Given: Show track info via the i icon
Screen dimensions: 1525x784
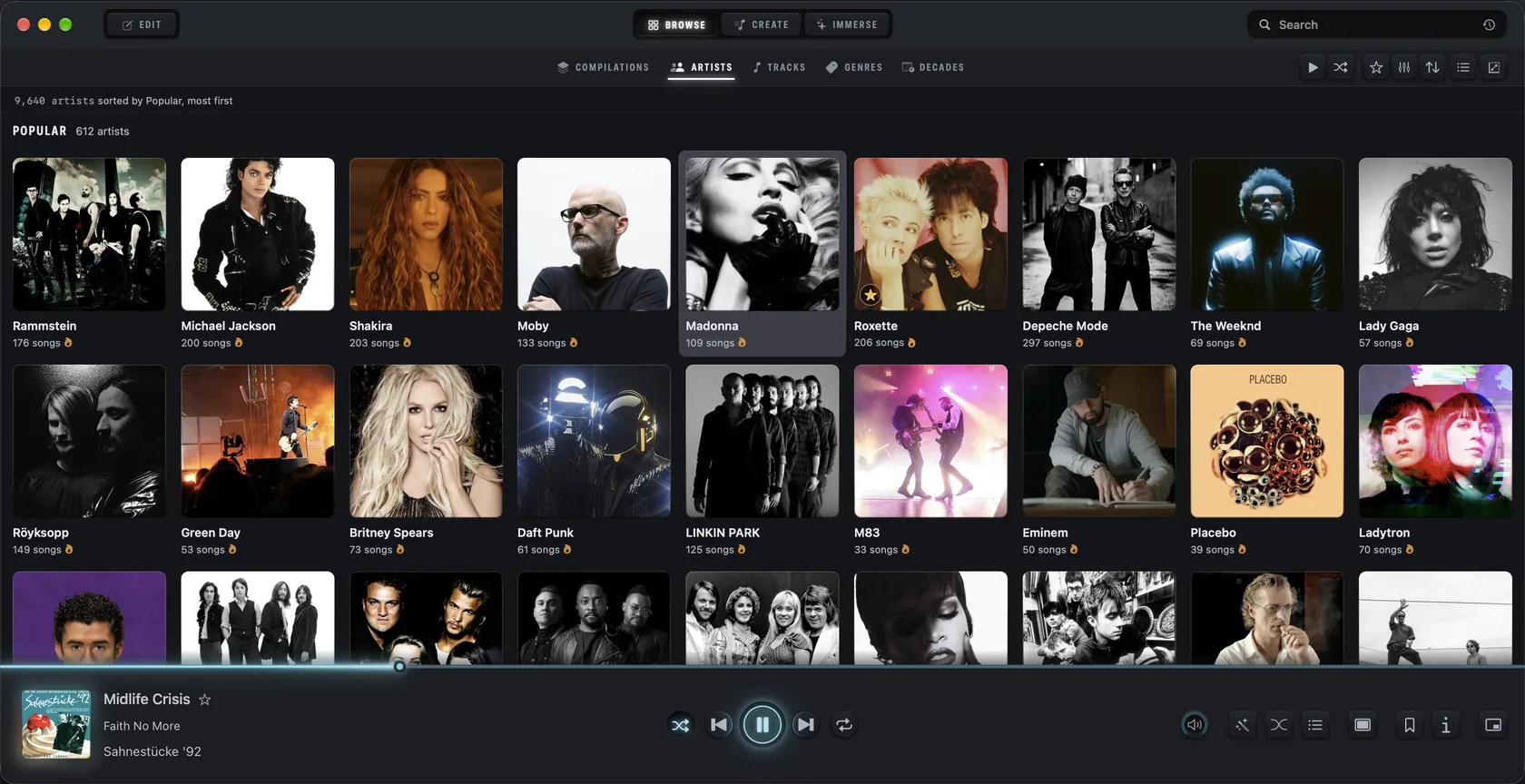Looking at the screenshot, I should (x=1445, y=725).
